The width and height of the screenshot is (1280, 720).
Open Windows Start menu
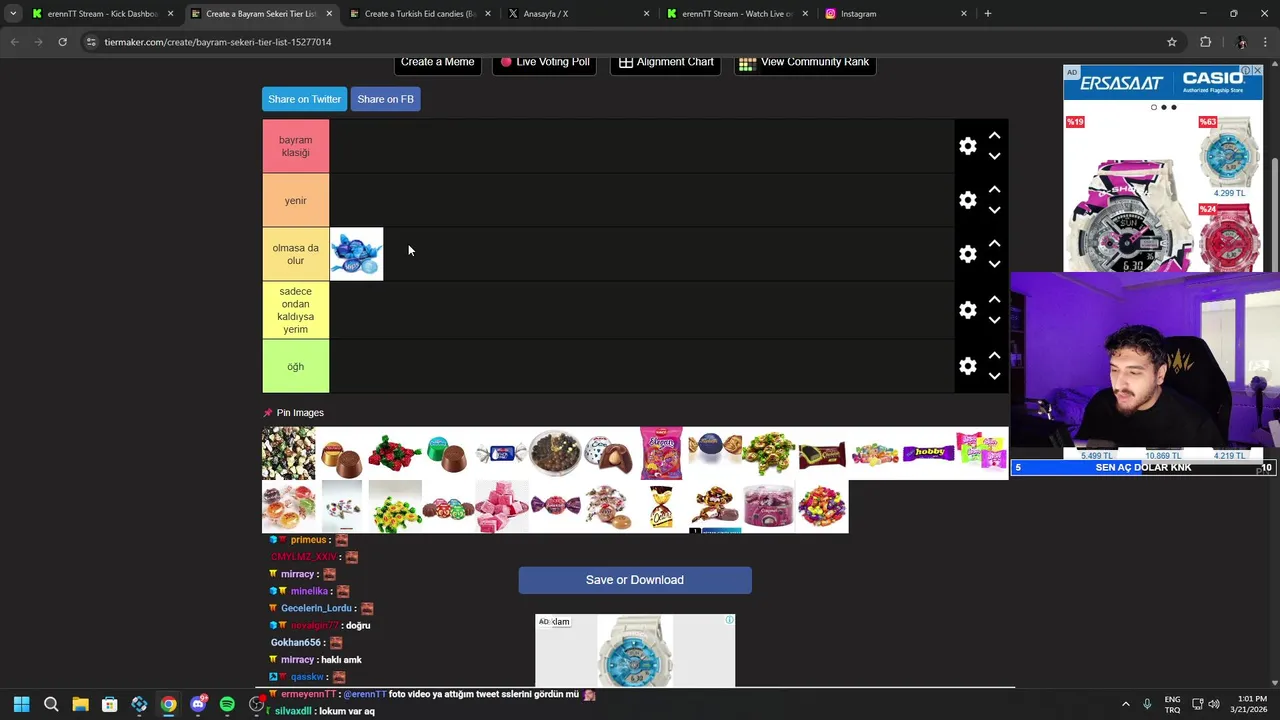(x=21, y=704)
